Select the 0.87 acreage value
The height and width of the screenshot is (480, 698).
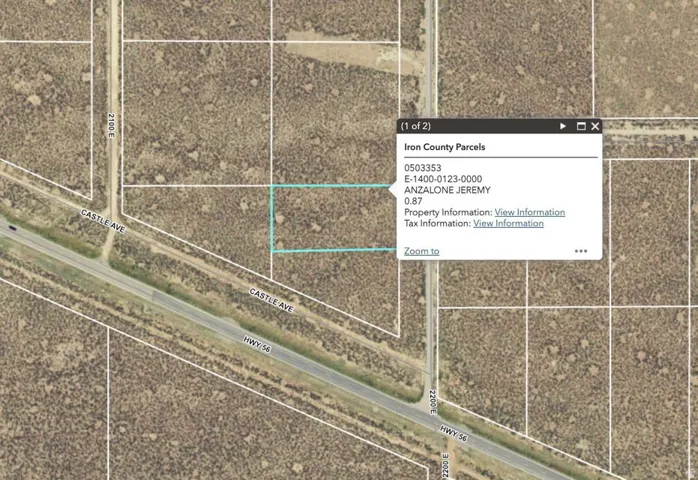(x=413, y=201)
